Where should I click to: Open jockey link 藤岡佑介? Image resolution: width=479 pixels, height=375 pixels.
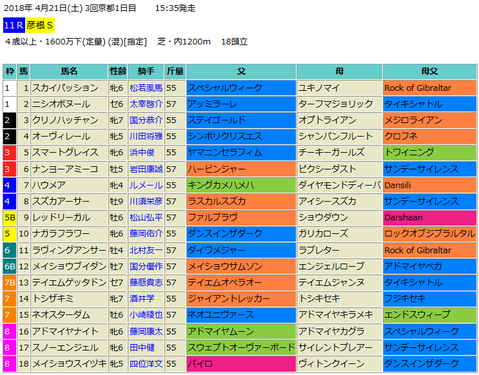146,234
